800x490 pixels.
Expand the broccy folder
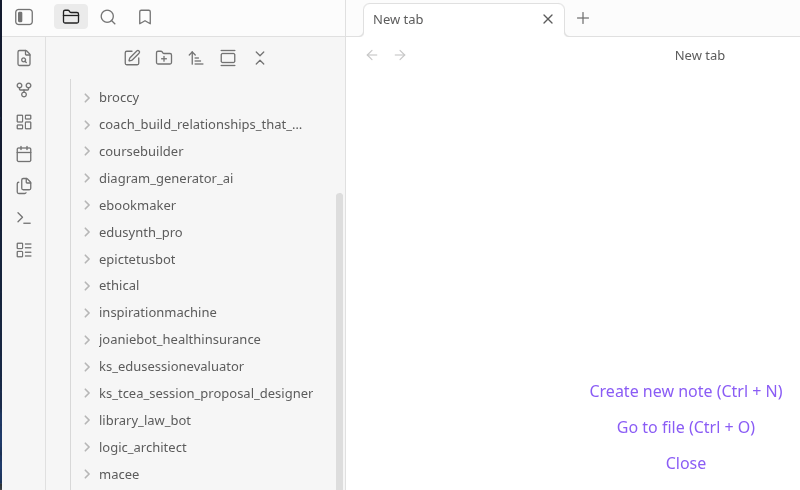[87, 98]
